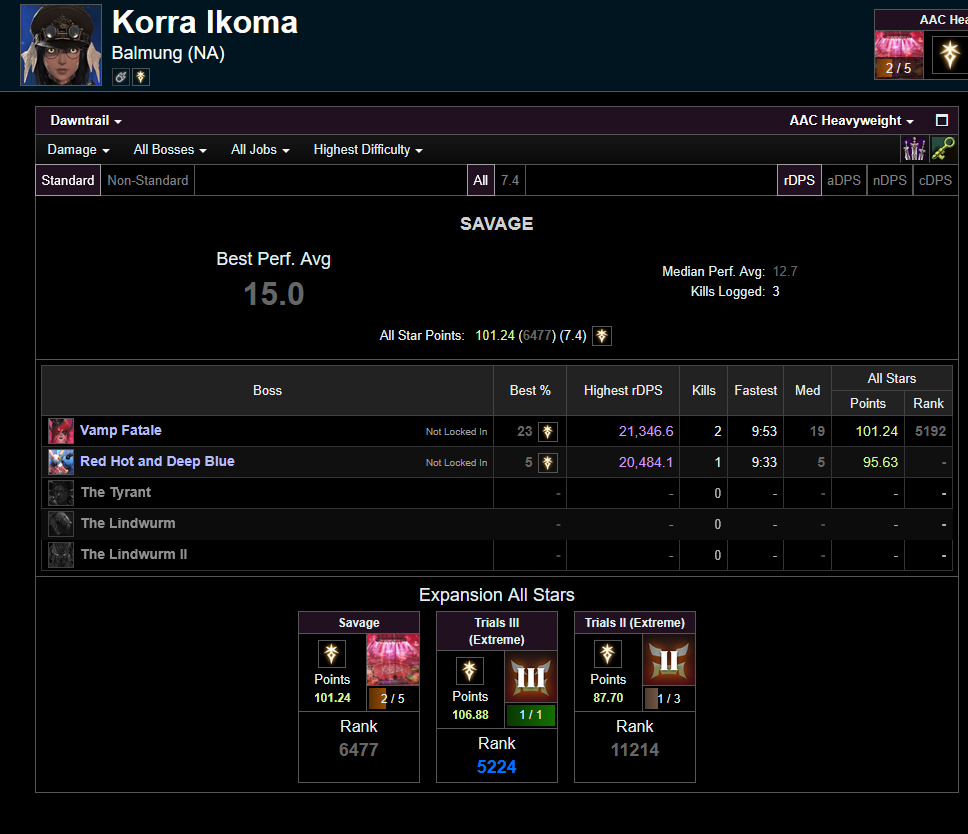This screenshot has width=968, height=834.
Task: Click the Best % column header
Action: coord(530,390)
